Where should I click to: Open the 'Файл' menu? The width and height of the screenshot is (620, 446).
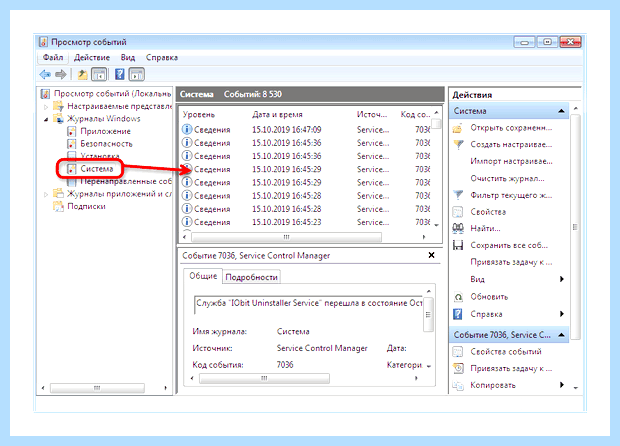click(53, 58)
